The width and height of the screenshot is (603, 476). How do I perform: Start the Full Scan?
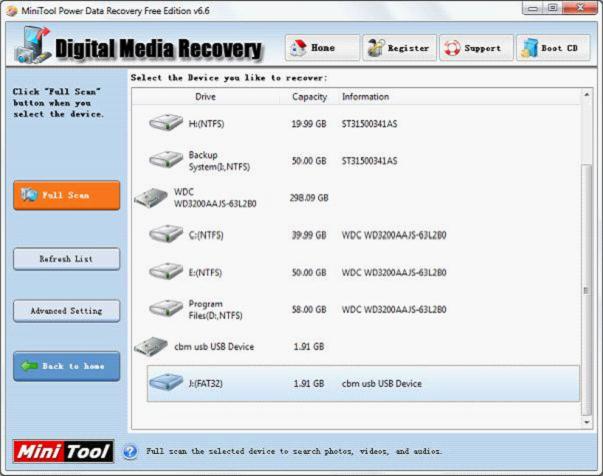pos(67,195)
